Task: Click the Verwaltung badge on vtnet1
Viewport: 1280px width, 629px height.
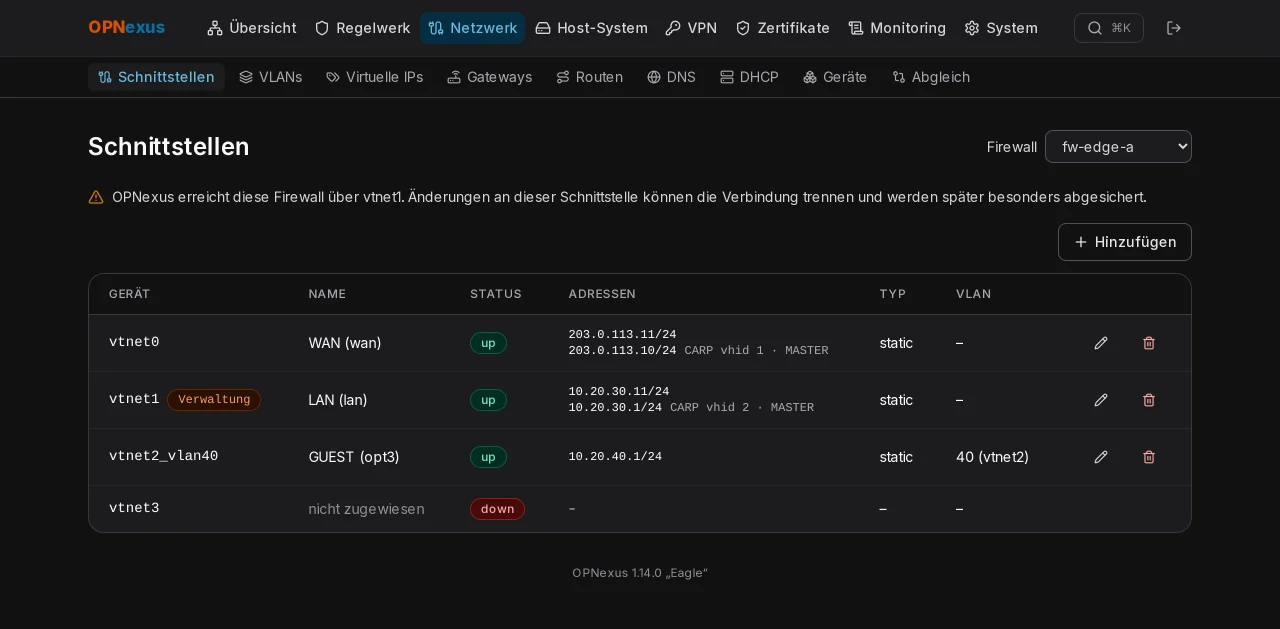Action: pyautogui.click(x=214, y=400)
